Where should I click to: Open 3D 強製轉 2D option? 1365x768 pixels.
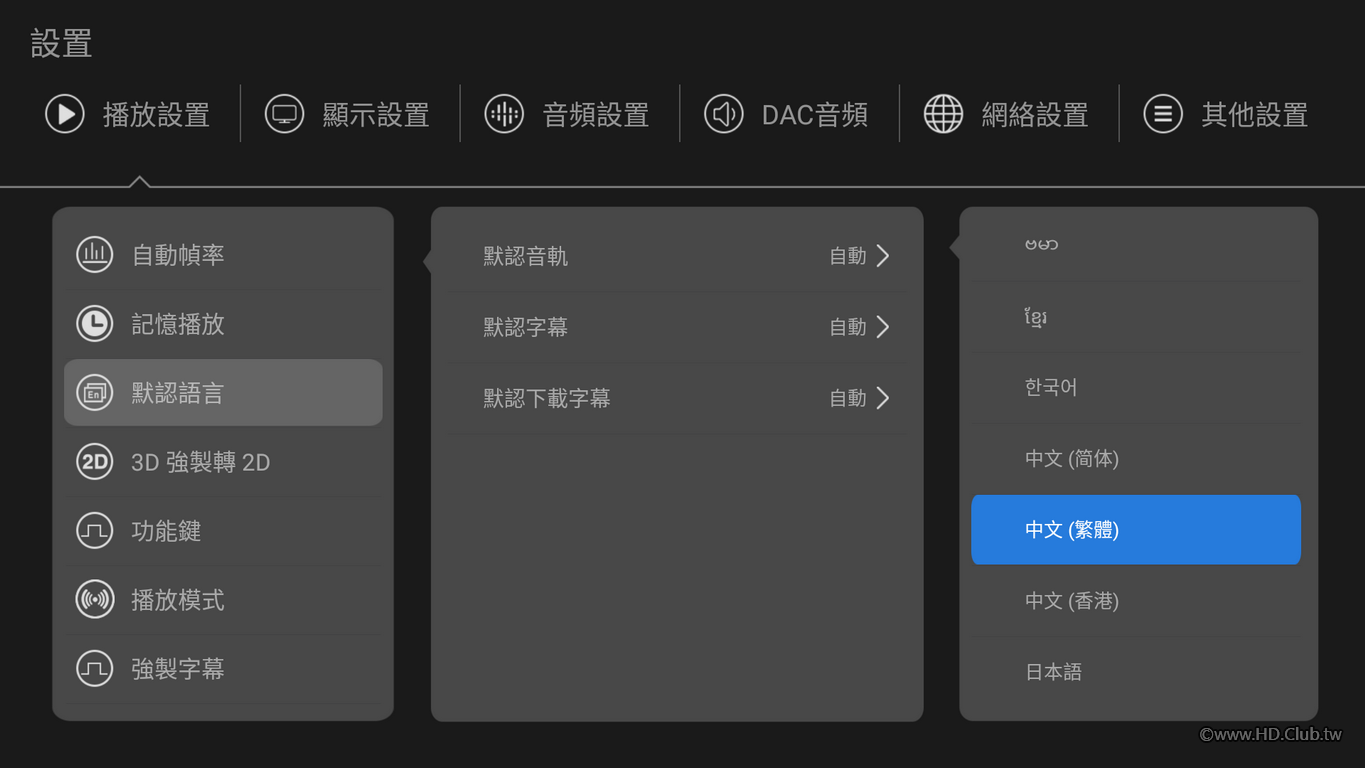pyautogui.click(x=223, y=462)
